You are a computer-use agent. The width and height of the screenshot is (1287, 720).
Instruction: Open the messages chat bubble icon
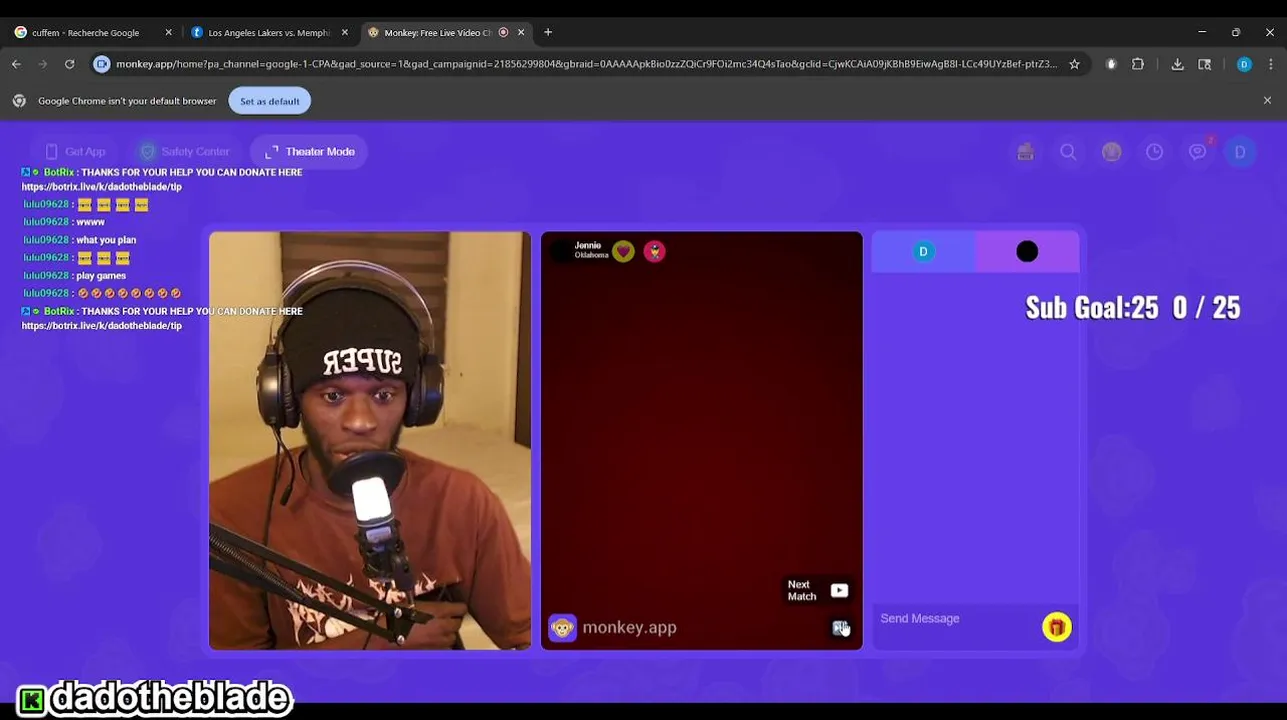[x=1197, y=152]
